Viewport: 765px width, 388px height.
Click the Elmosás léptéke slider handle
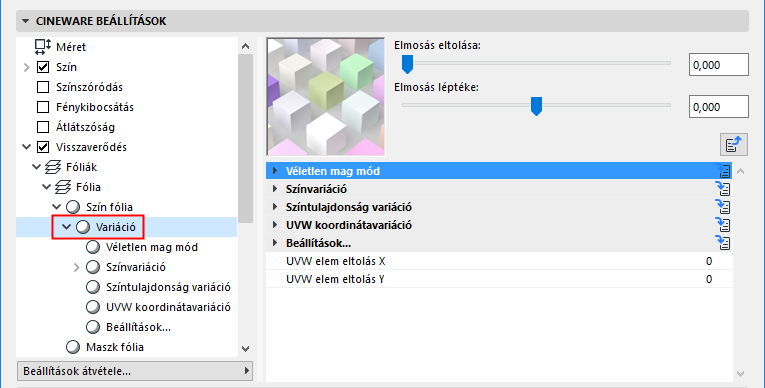tap(536, 106)
